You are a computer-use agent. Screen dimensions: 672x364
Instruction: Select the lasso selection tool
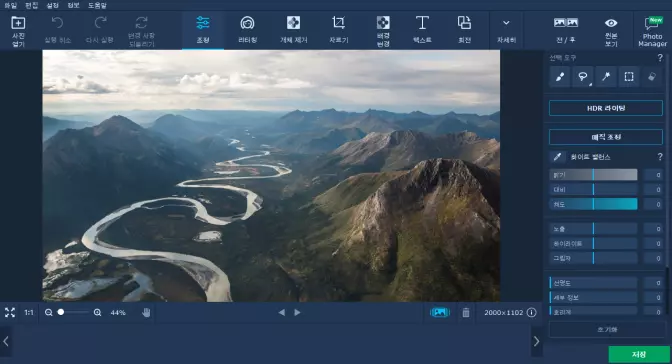tap(583, 77)
